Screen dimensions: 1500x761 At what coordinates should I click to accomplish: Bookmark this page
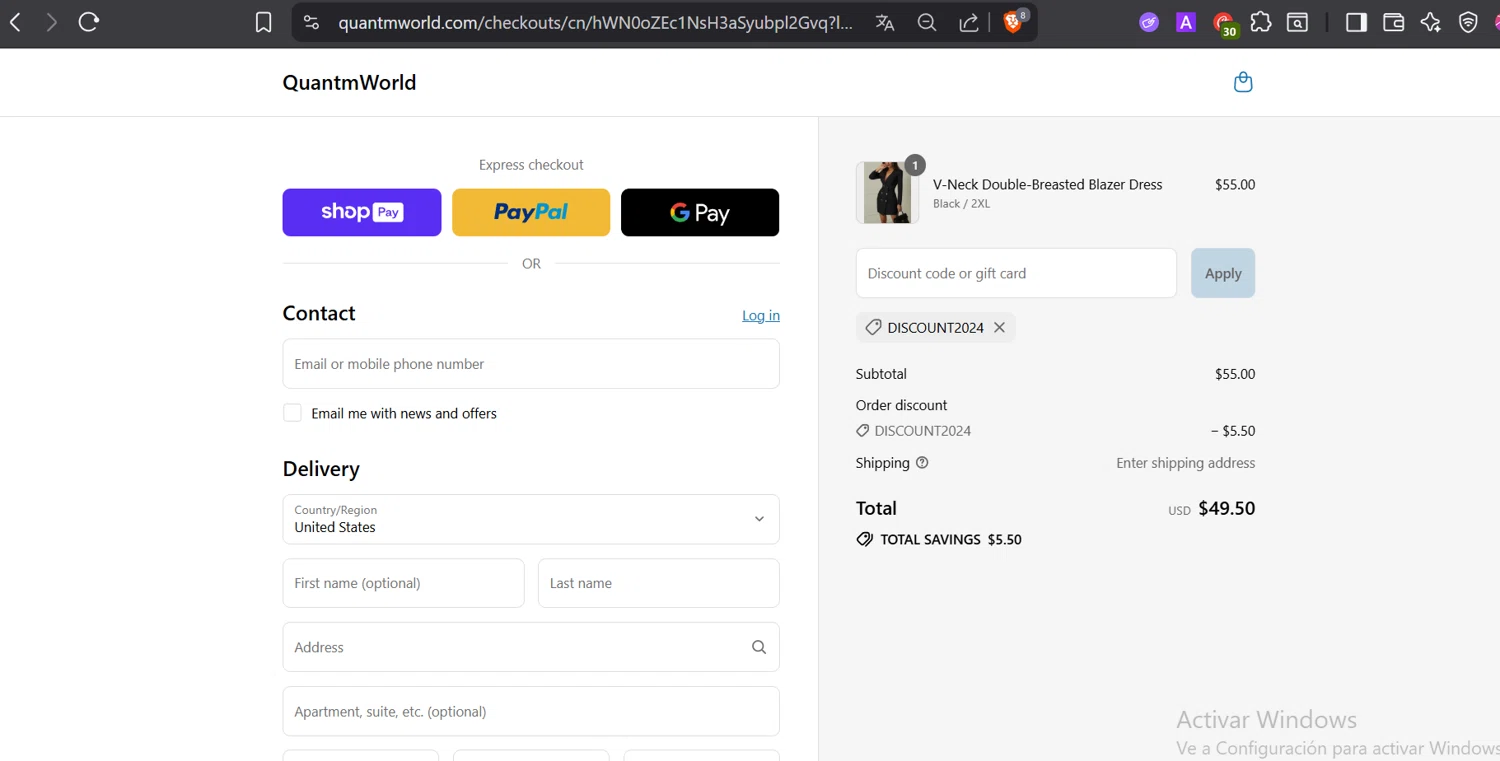click(263, 22)
